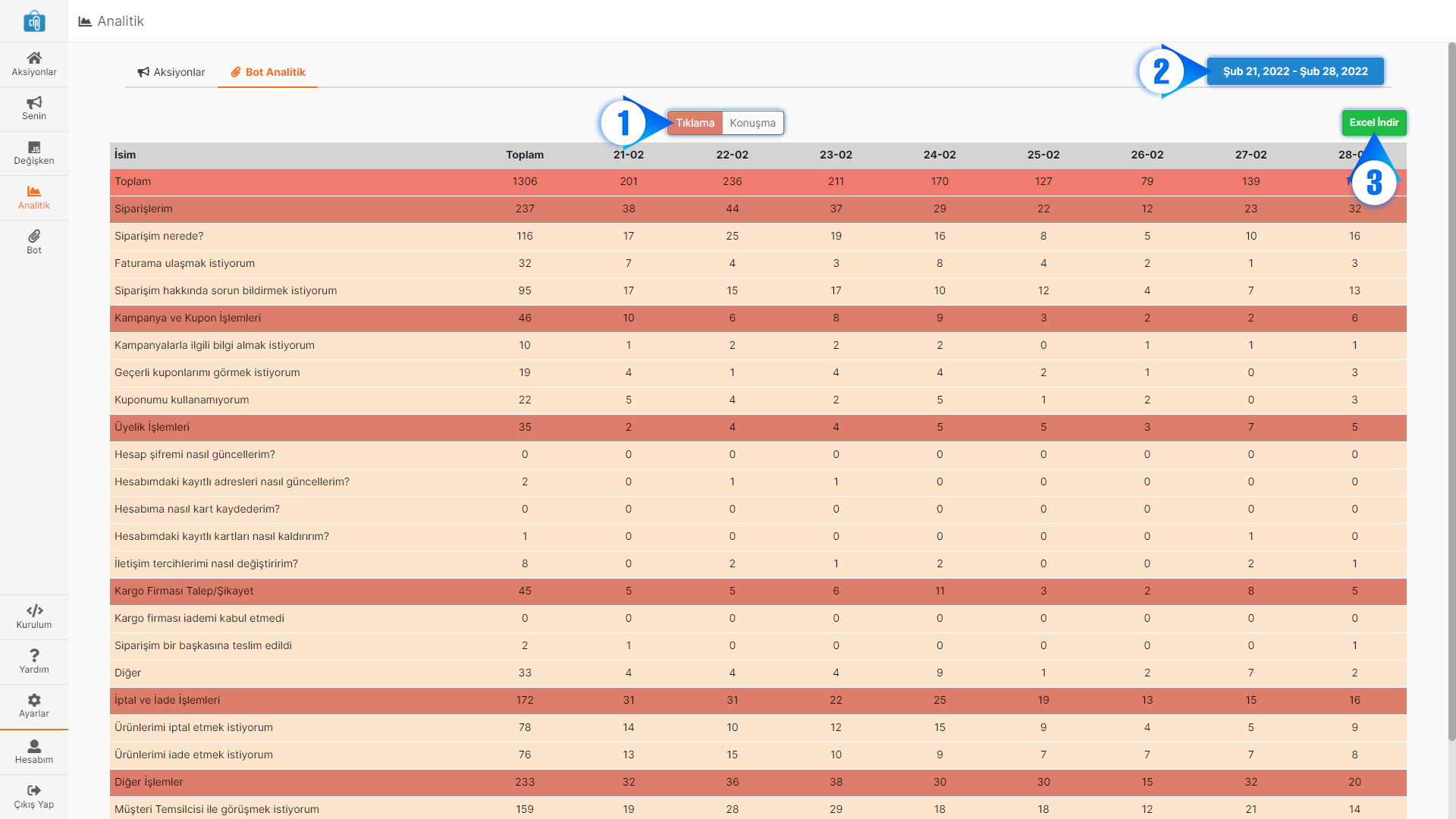Switch to Konuşma toggle option
This screenshot has width=1456, height=819.
click(x=752, y=123)
